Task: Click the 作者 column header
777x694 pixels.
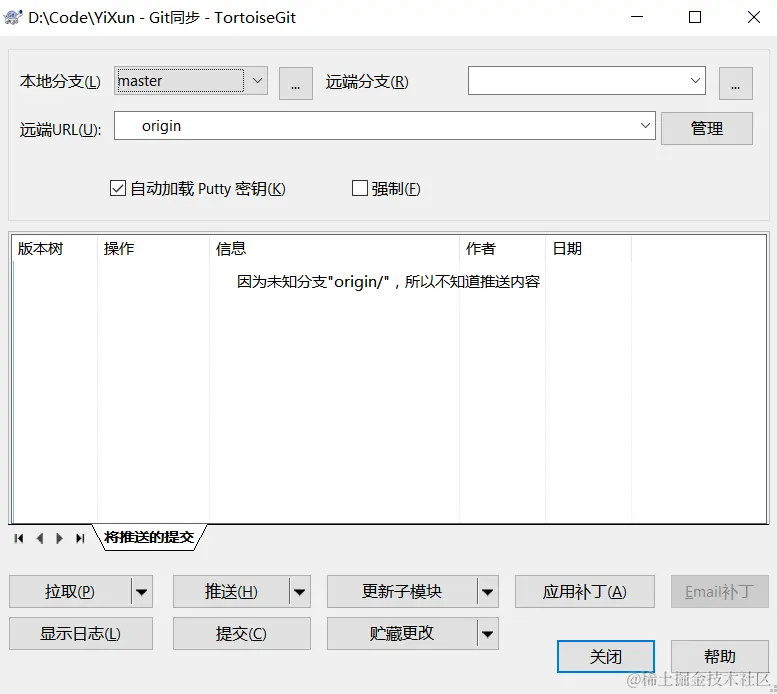Action: pyautogui.click(x=502, y=248)
